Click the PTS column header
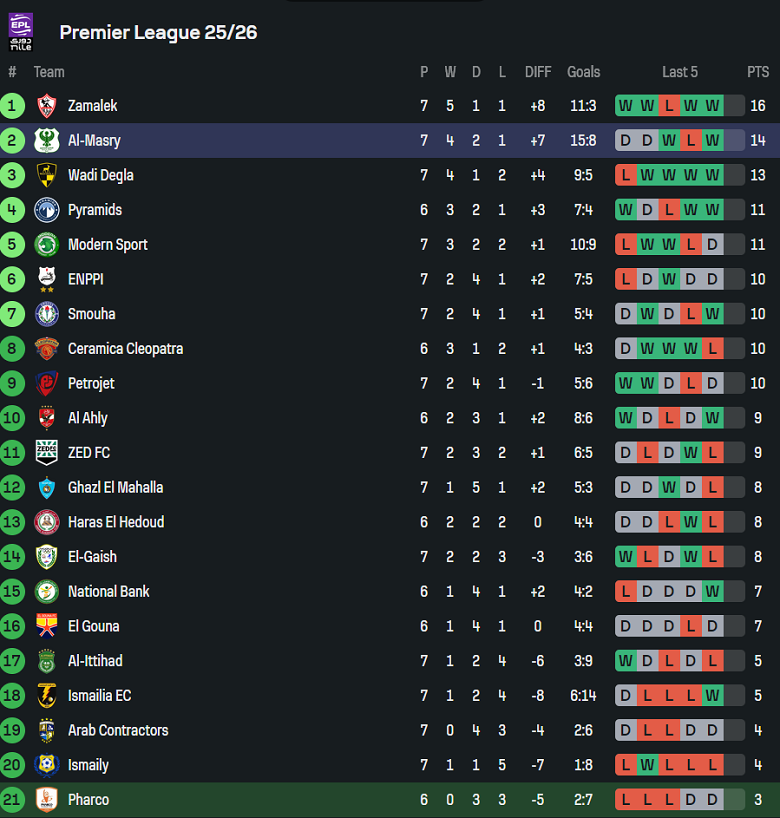The image size is (780, 818). point(757,72)
